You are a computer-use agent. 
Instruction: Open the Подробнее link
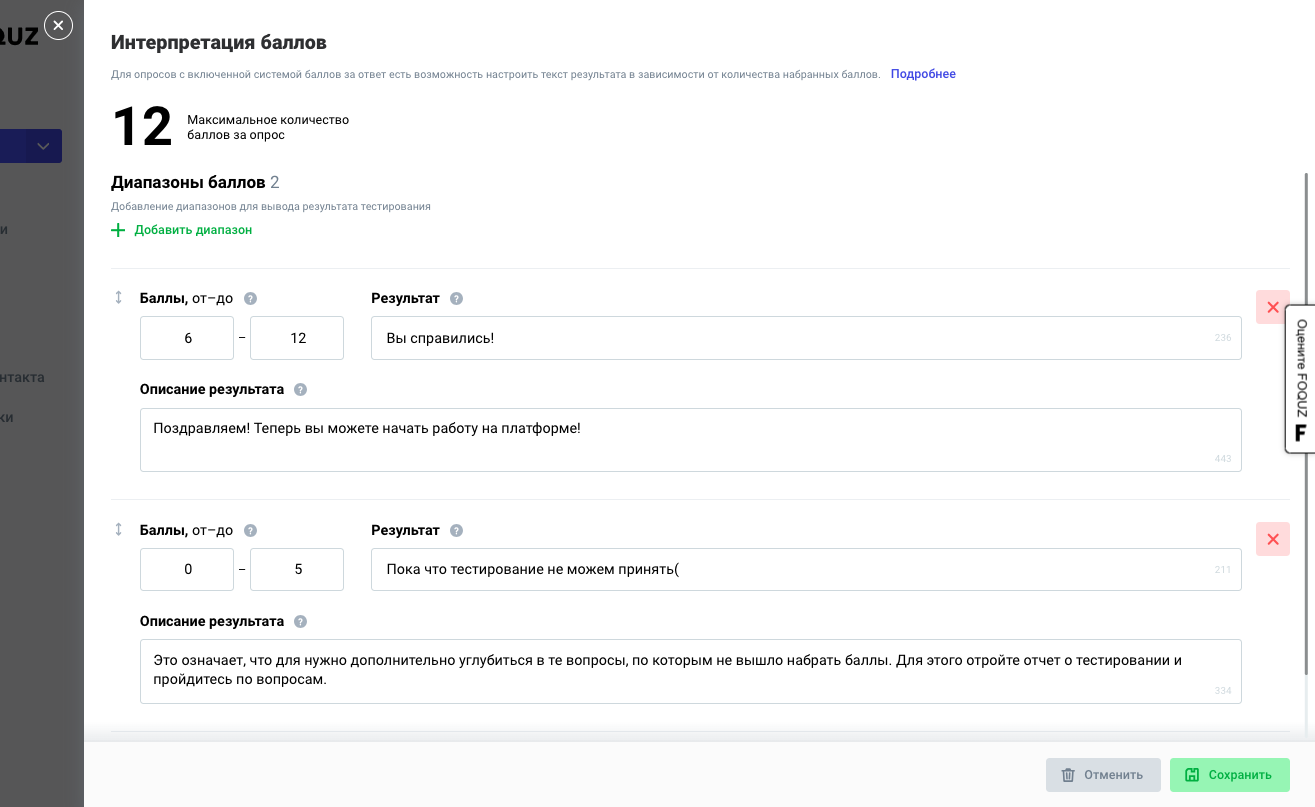pos(923,74)
